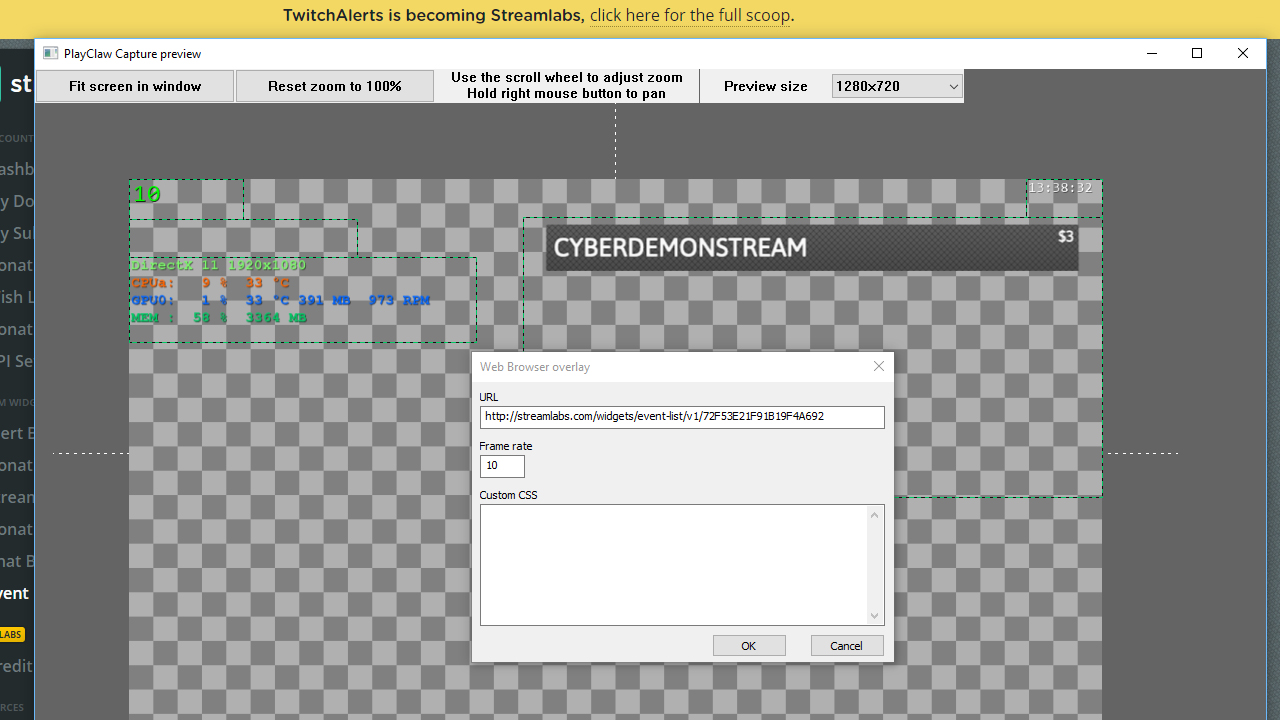Select the timer overlay showing 13:38:32
The height and width of the screenshot is (720, 1280).
tap(1061, 187)
